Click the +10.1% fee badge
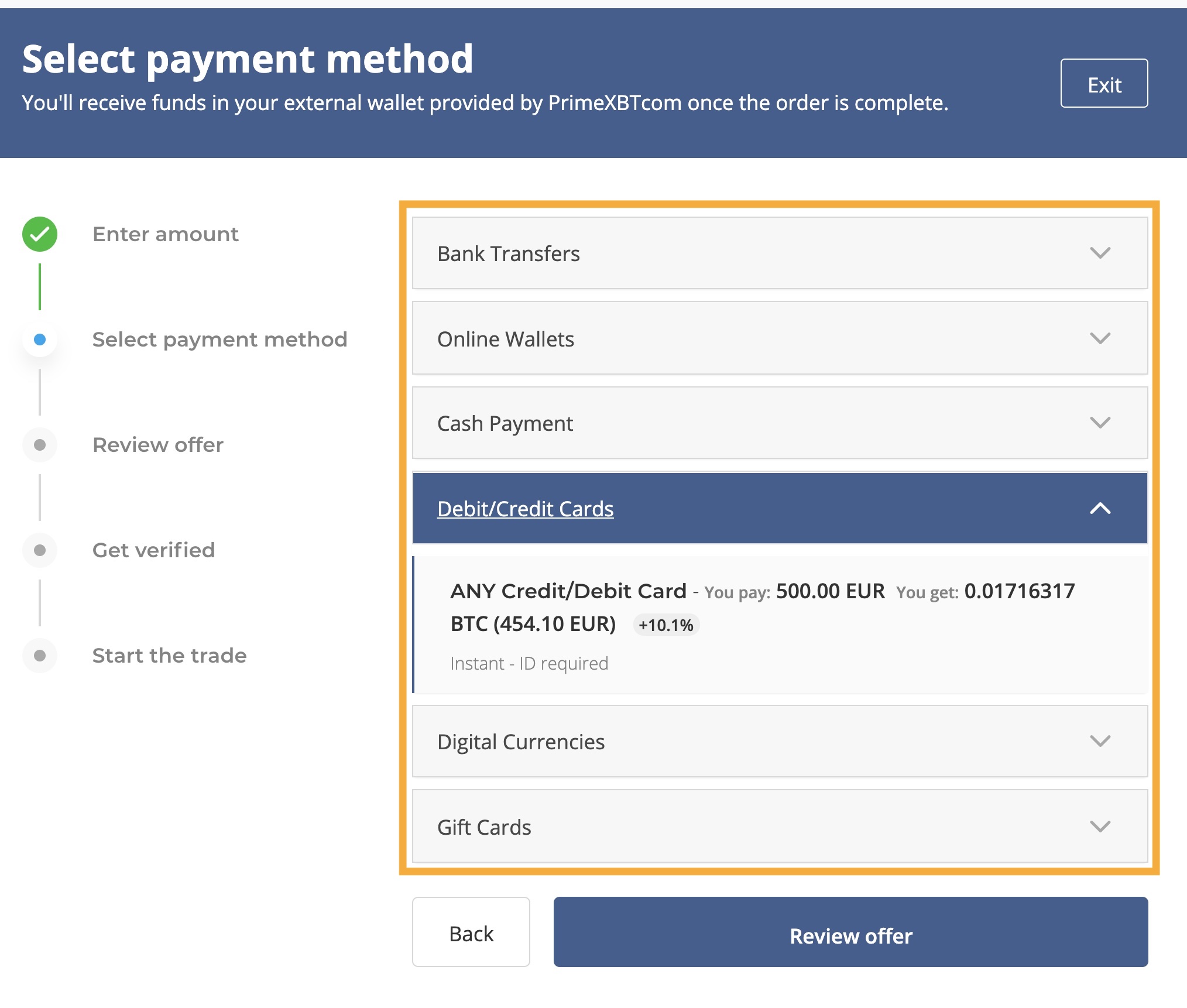Viewport: 1187px width, 1008px height. (x=666, y=625)
